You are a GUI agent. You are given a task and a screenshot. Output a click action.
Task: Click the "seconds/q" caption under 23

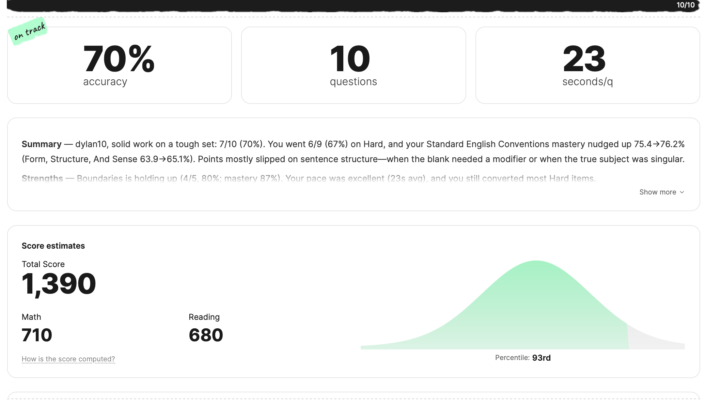(587, 82)
